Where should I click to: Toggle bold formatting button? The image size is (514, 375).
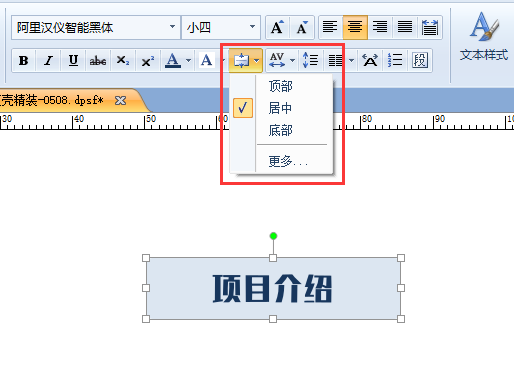[x=24, y=61]
